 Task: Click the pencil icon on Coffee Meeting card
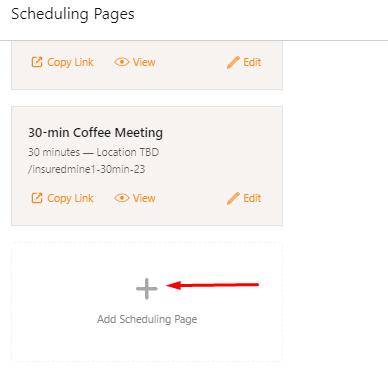233,198
